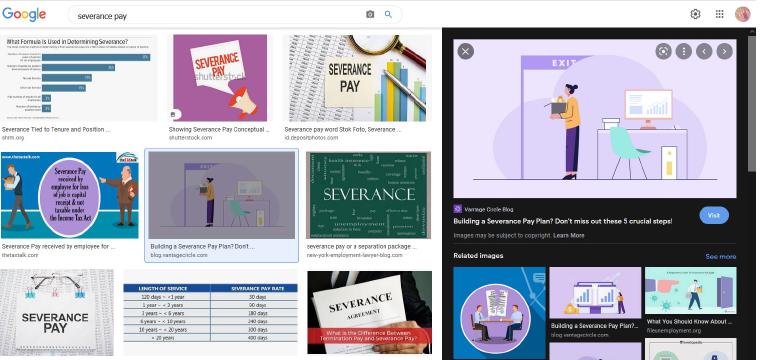The image size is (770, 360).
Task: Click See more related images
Action: (x=720, y=256)
